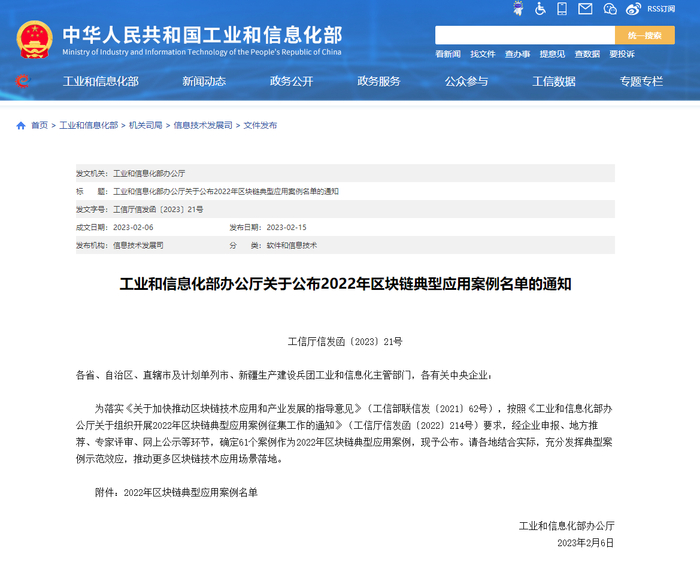Select the 查数据 quick link
The width and height of the screenshot is (700, 566).
click(587, 54)
